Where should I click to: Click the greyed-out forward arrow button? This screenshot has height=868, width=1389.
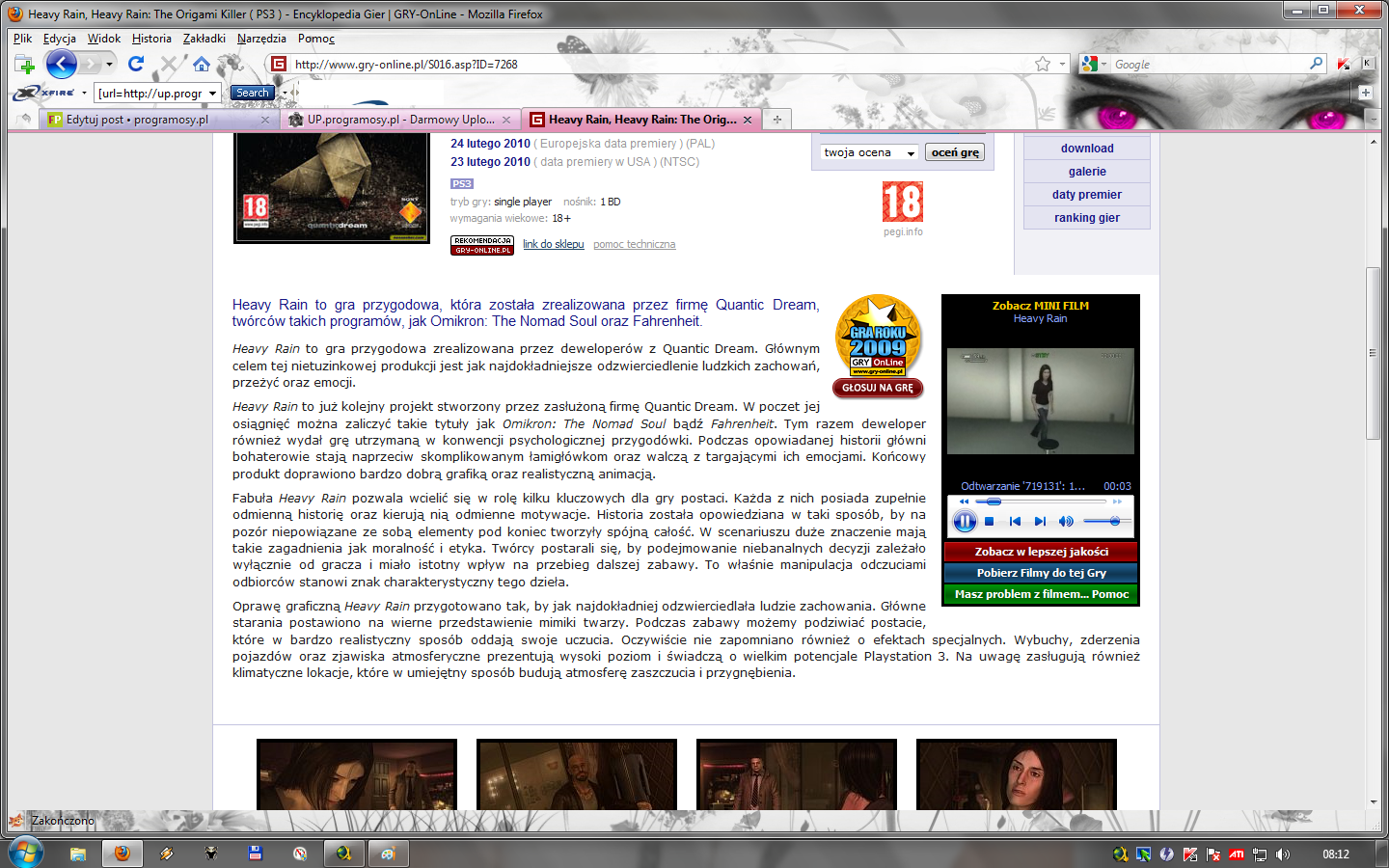click(89, 65)
